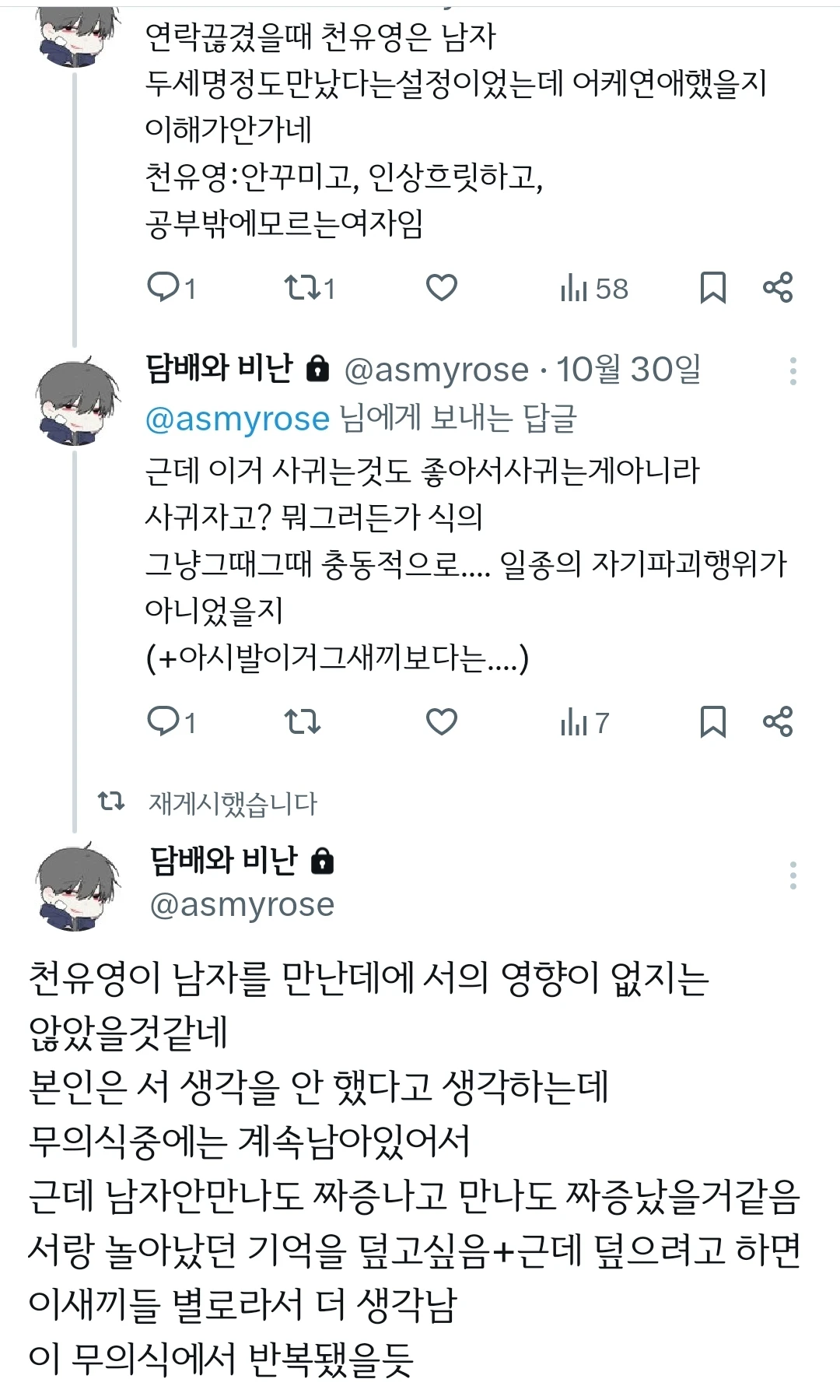Screen dimensions: 840x1400
Task: Open 담배와 비난 profile name on bottom tweet
Action: [224, 859]
